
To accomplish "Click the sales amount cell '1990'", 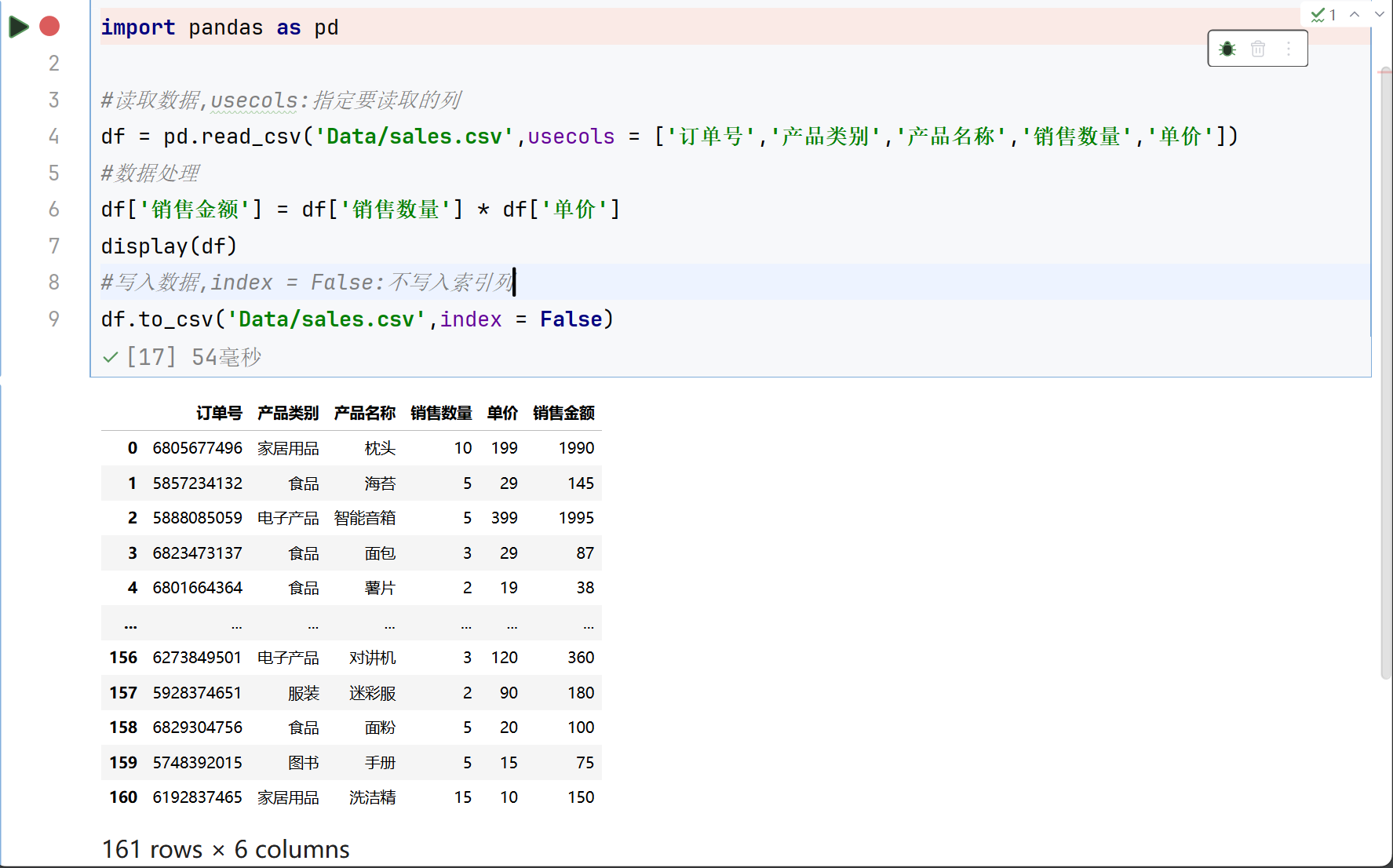I will (x=576, y=448).
